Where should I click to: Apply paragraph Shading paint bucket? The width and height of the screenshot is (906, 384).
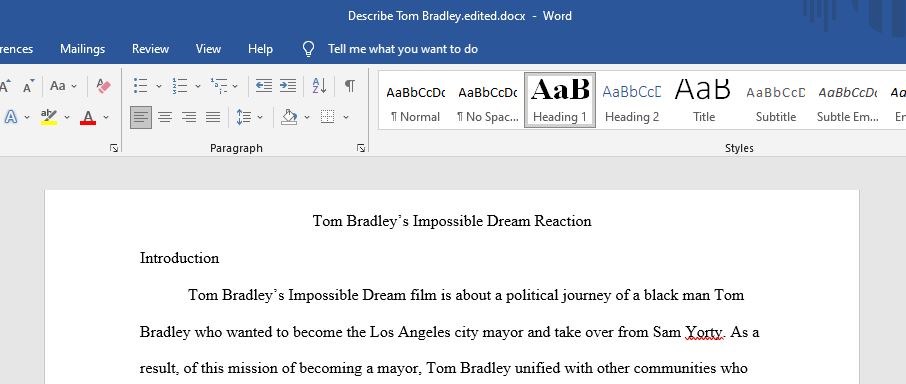289,117
